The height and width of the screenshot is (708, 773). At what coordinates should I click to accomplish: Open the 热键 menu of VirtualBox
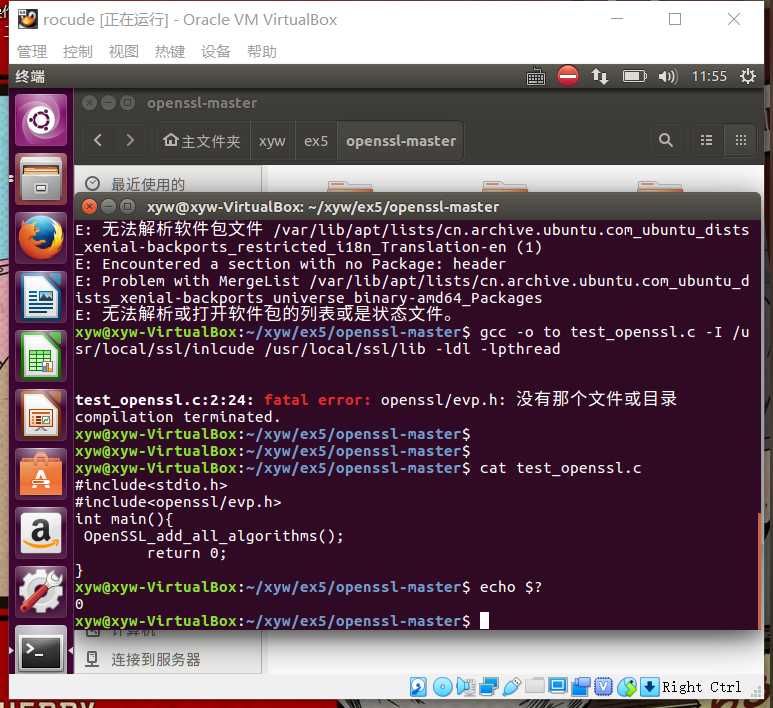pos(170,51)
